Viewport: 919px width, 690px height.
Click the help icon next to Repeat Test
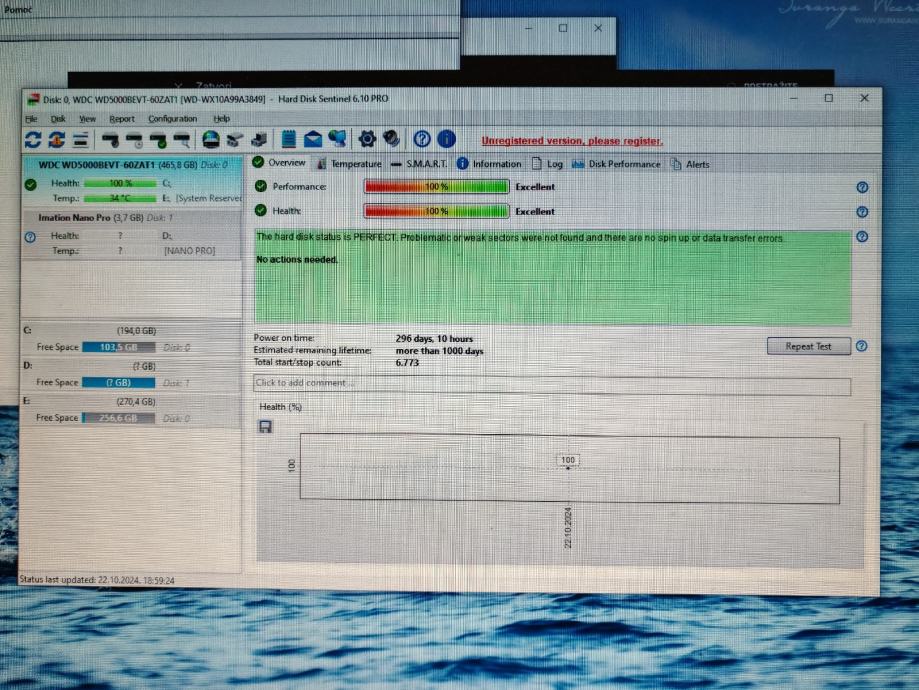(862, 346)
